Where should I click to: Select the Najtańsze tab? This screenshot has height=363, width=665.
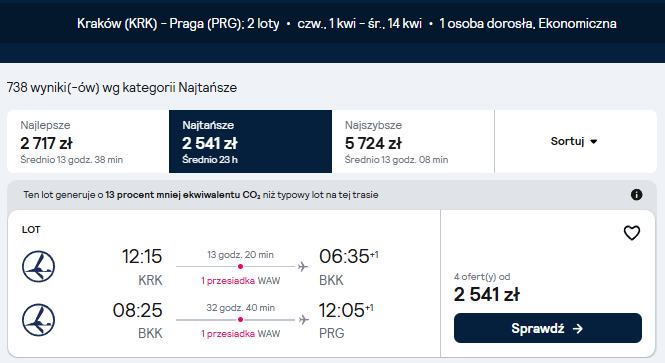coord(250,141)
